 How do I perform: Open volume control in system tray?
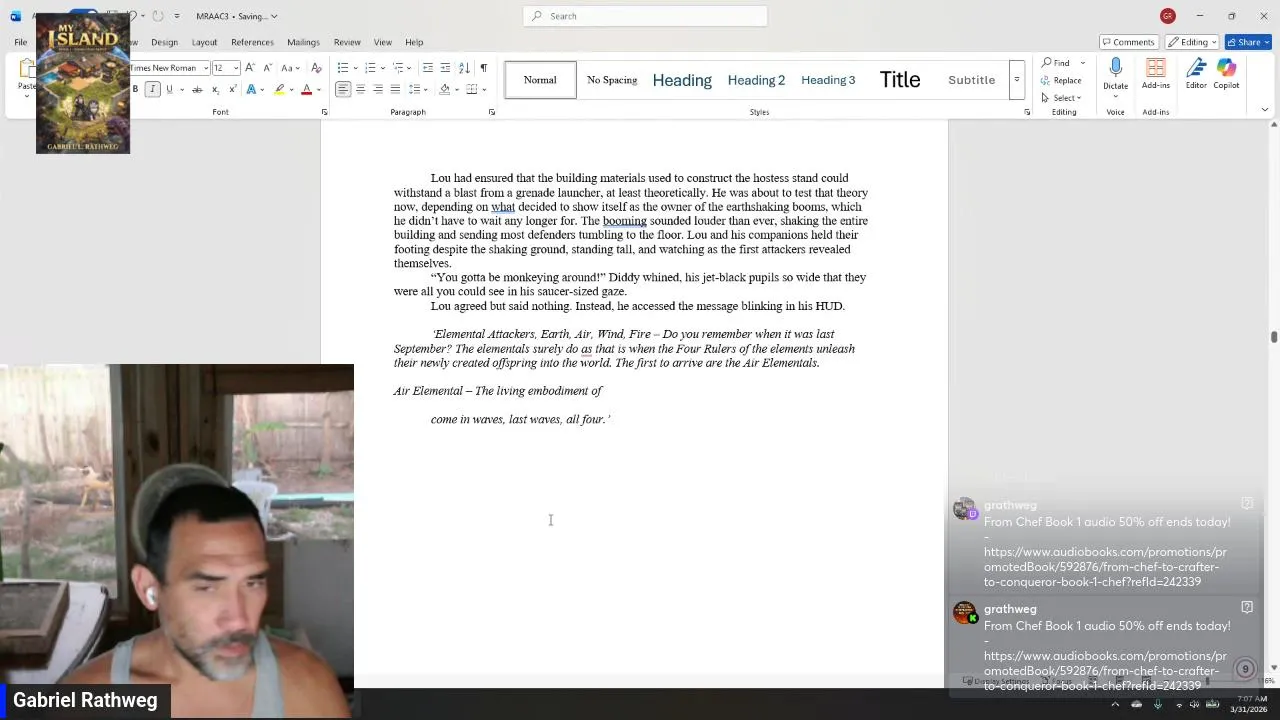1194,704
